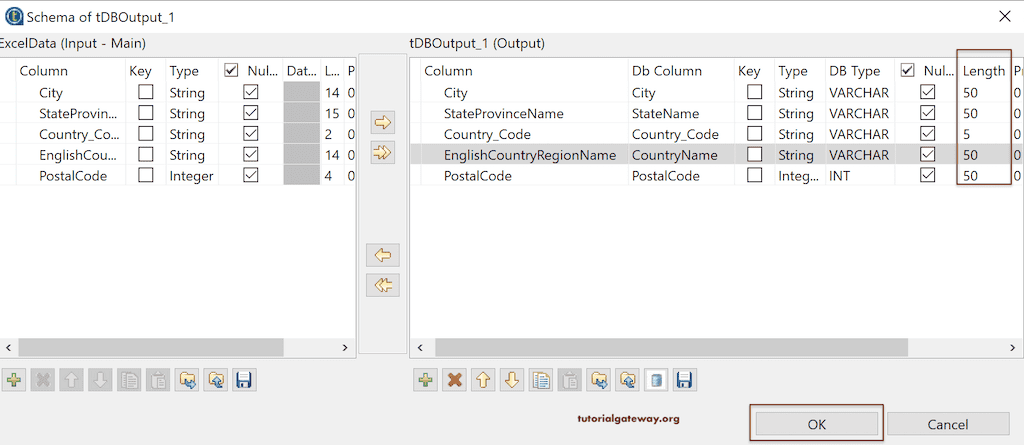Click the database cylinder icon in output toolbar

click(x=656, y=380)
